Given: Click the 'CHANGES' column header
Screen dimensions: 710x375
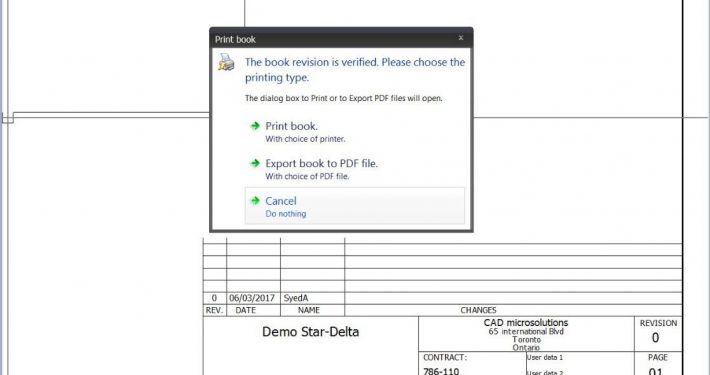Looking at the screenshot, I should (478, 310).
